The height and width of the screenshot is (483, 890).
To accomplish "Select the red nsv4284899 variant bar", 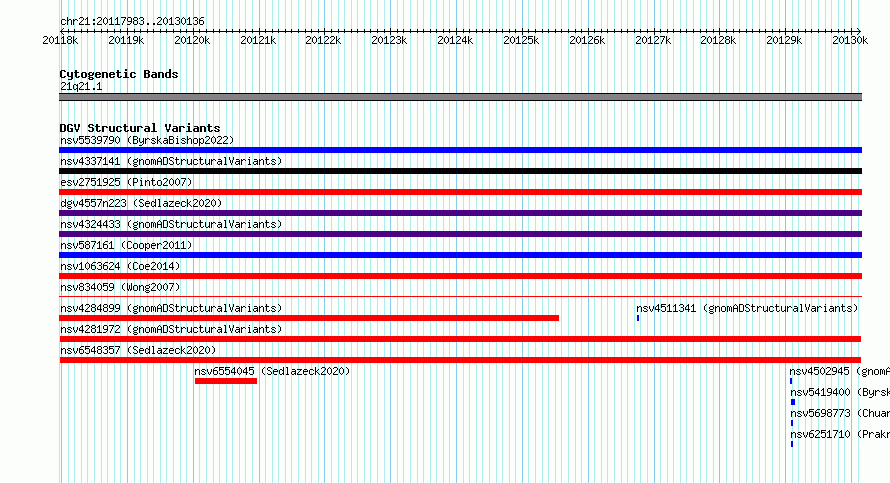I will click(x=309, y=318).
